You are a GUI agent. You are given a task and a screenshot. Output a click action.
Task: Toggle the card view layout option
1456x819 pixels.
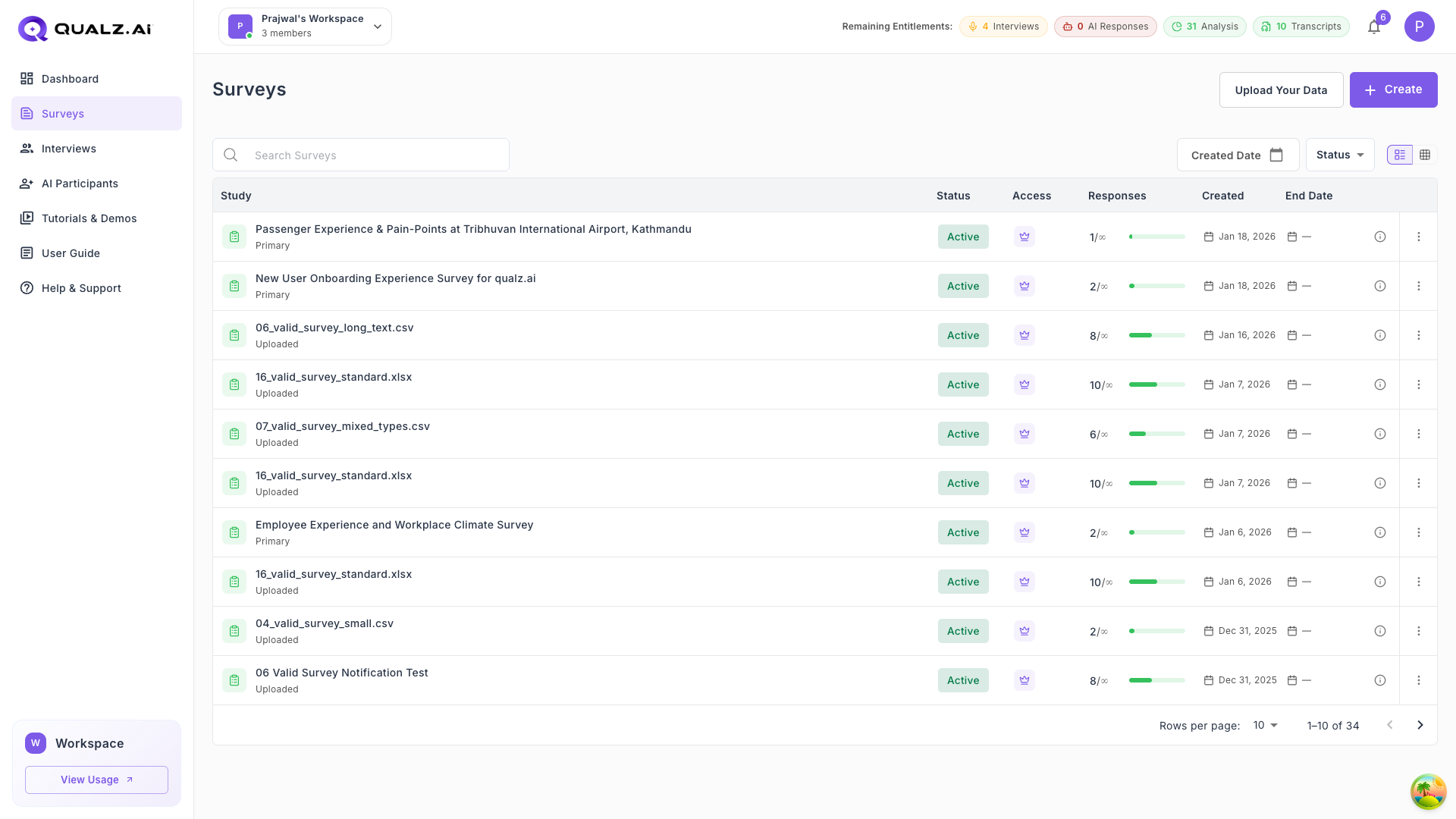(1400, 154)
